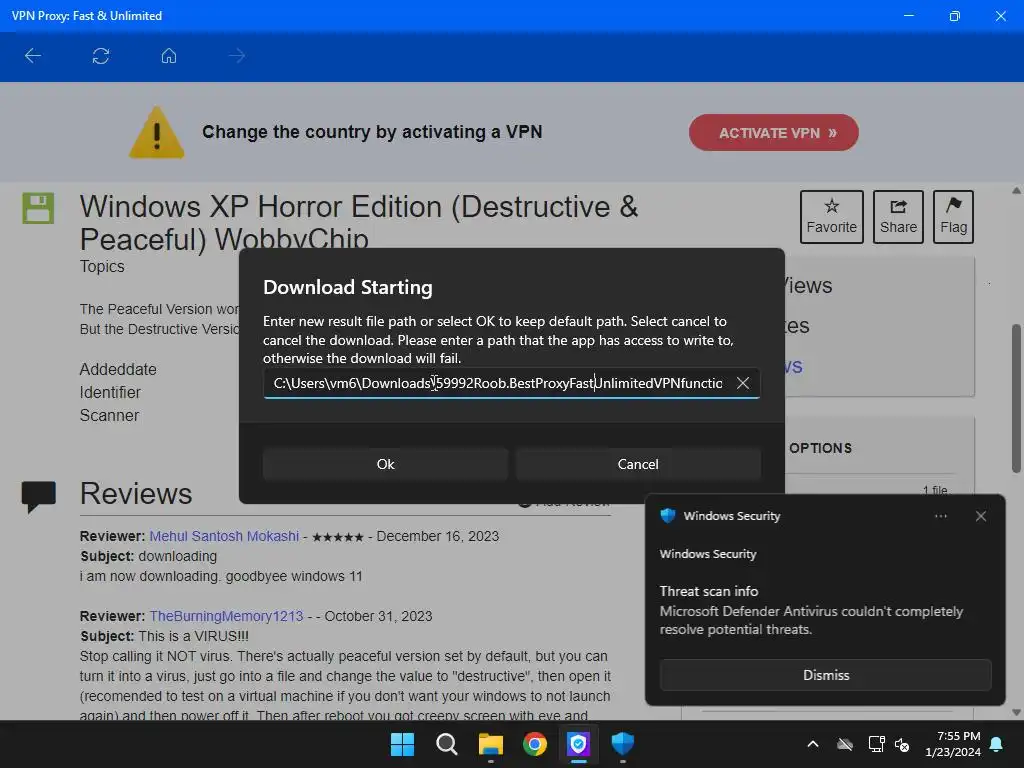Click the Topics label

coord(102,266)
